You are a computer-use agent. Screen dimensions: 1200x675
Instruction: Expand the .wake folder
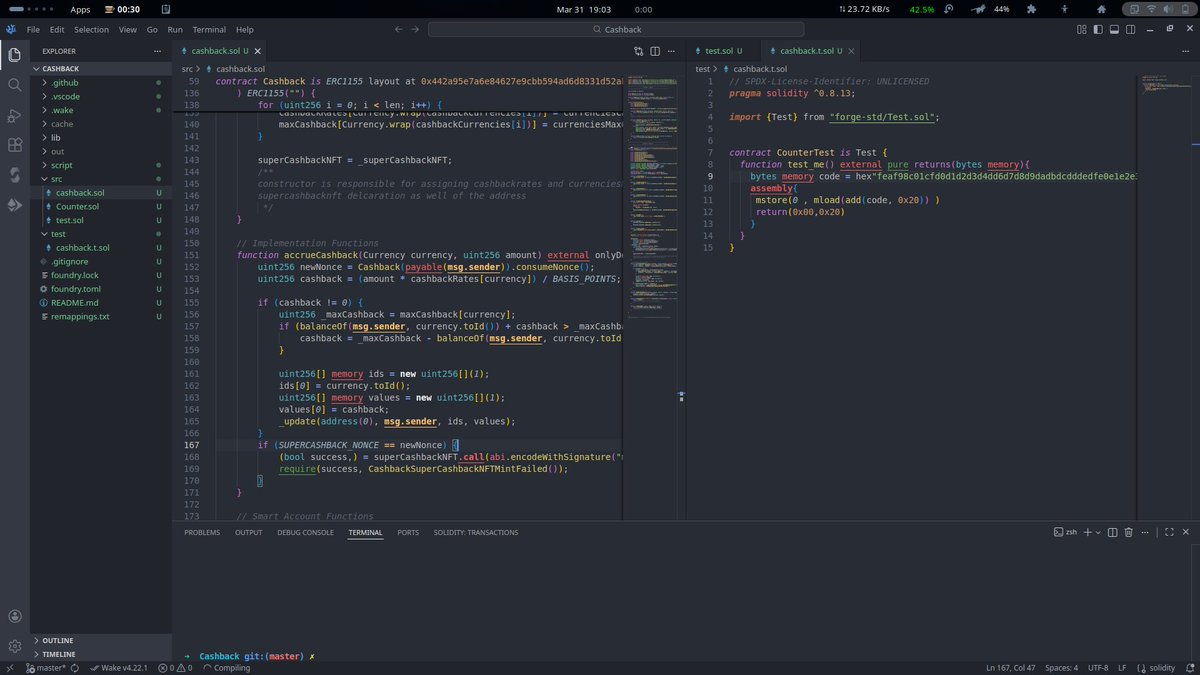(100, 110)
